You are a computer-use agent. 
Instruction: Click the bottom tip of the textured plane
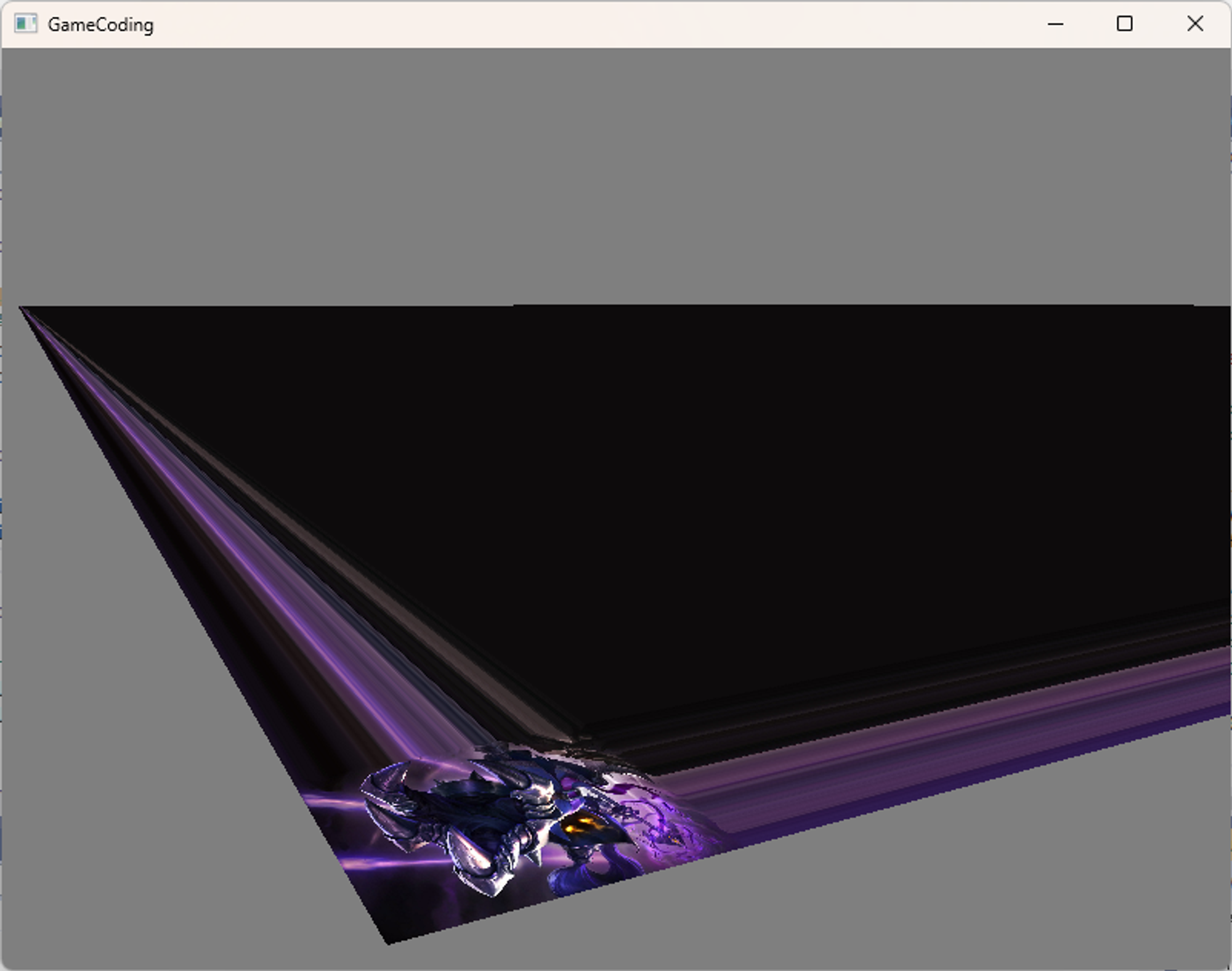[x=388, y=940]
